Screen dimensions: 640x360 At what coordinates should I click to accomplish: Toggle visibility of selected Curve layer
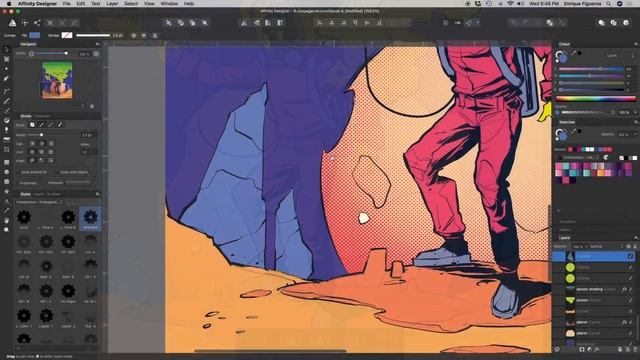[x=631, y=256]
